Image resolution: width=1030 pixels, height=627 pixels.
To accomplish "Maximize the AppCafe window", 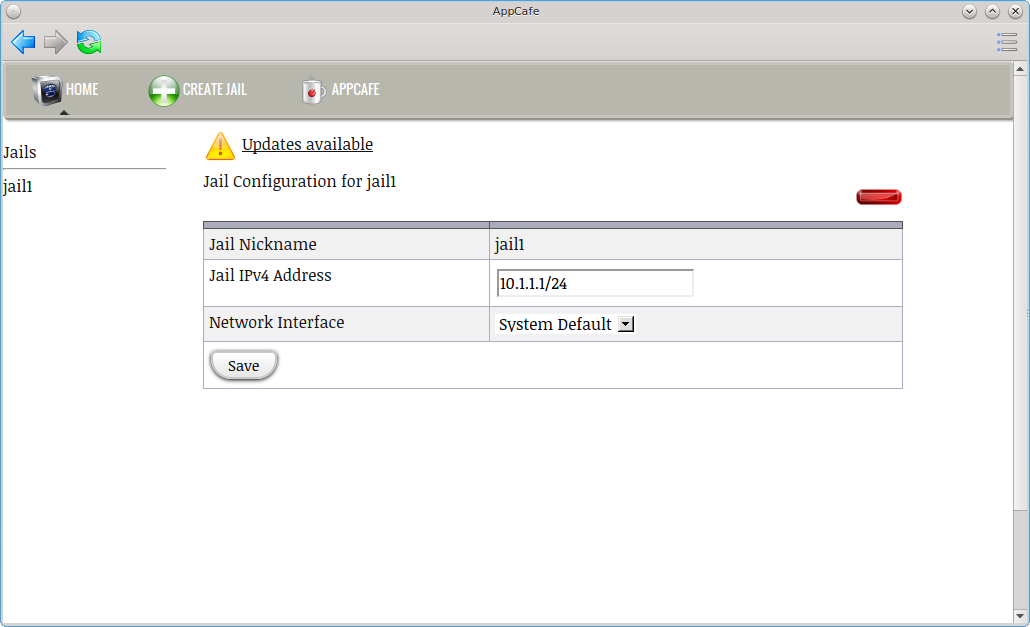I will pos(993,11).
